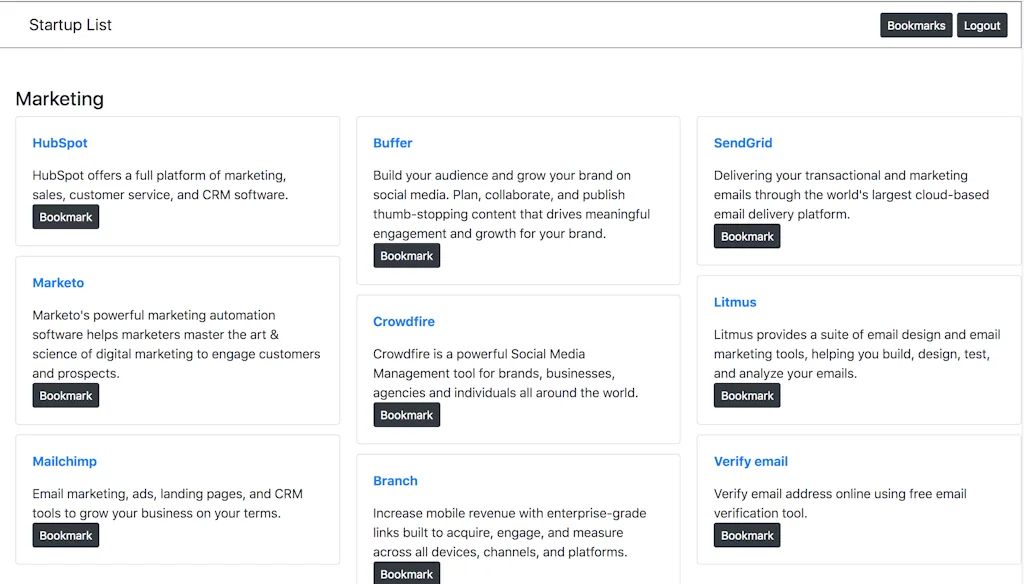Open the Buffer startup page
Image resolution: width=1024 pixels, height=584 pixels.
click(392, 143)
